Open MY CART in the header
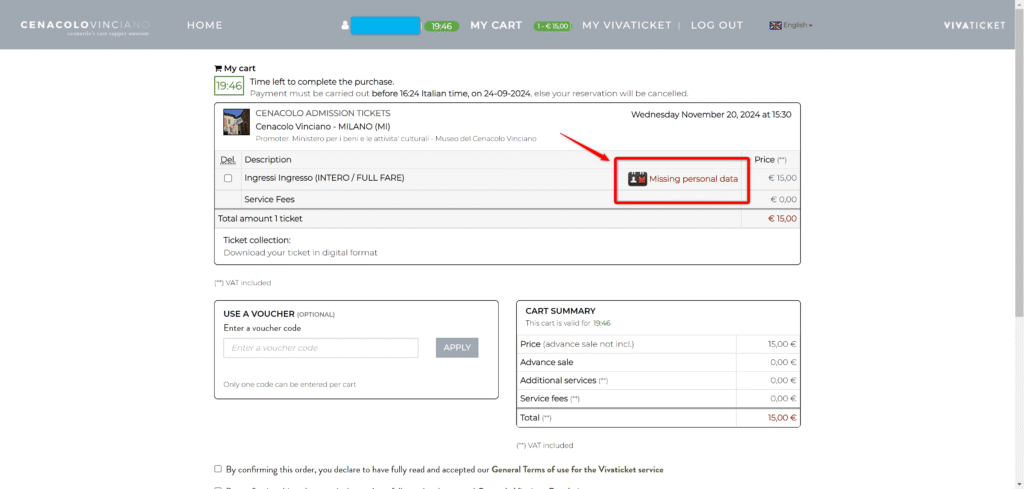Viewport: 1024px width, 489px height. point(496,25)
